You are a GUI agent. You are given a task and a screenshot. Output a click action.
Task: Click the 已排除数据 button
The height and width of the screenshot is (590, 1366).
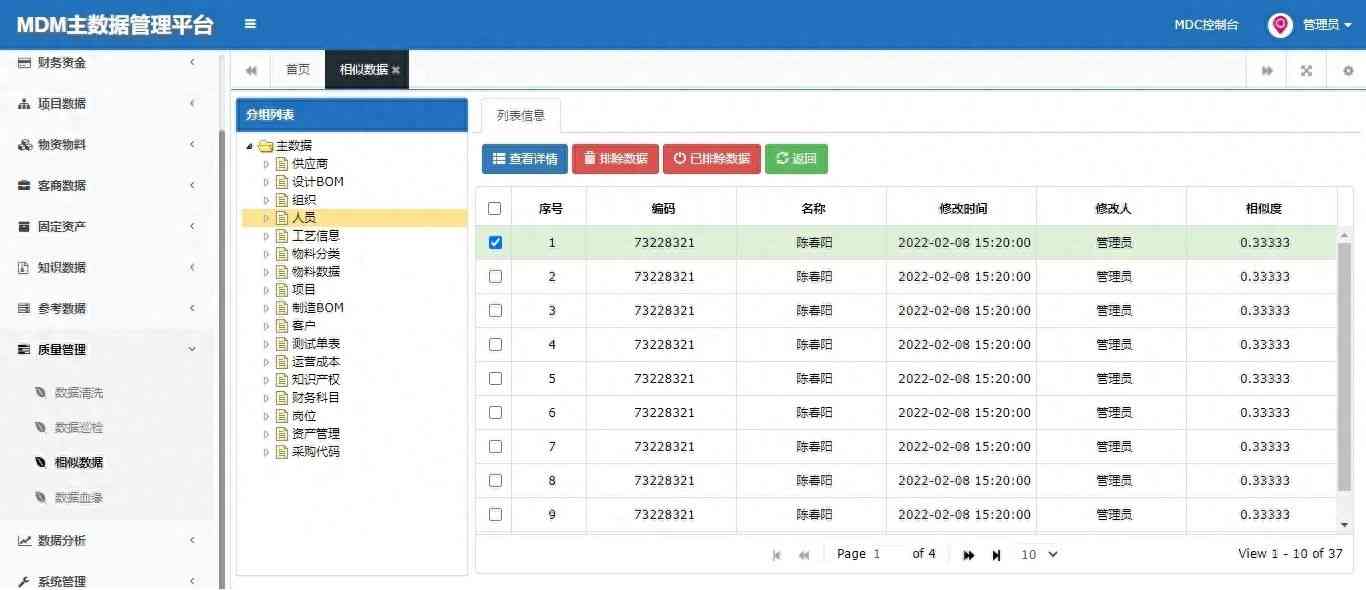click(x=711, y=159)
